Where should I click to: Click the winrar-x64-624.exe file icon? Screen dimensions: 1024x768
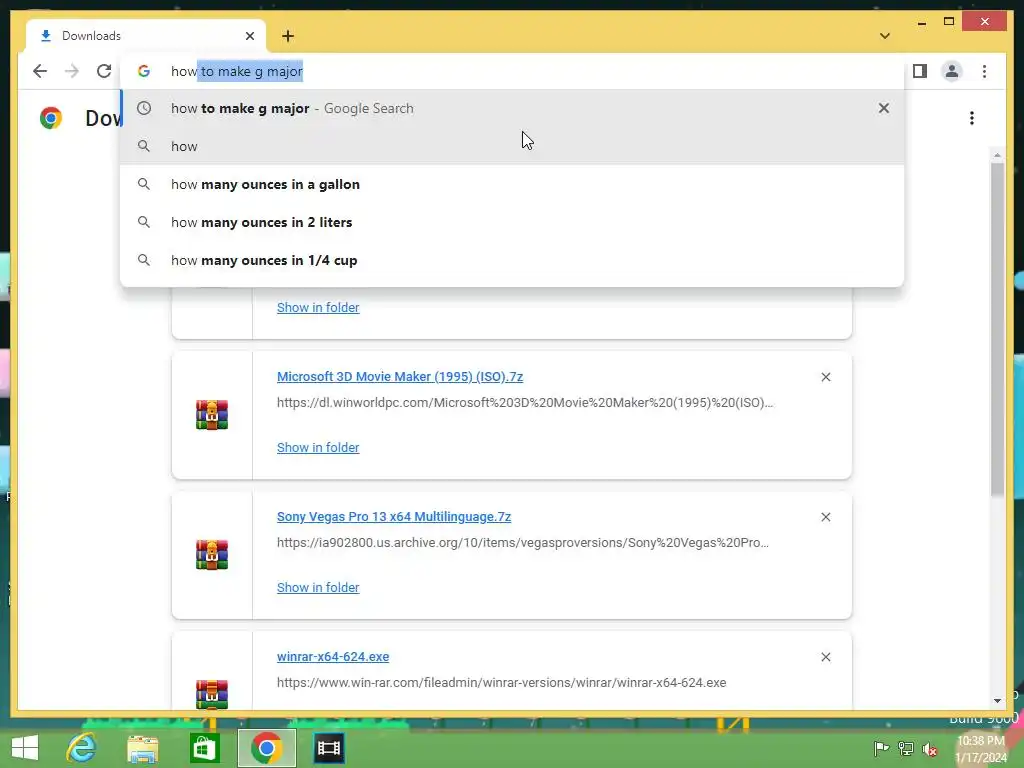[x=212, y=694]
